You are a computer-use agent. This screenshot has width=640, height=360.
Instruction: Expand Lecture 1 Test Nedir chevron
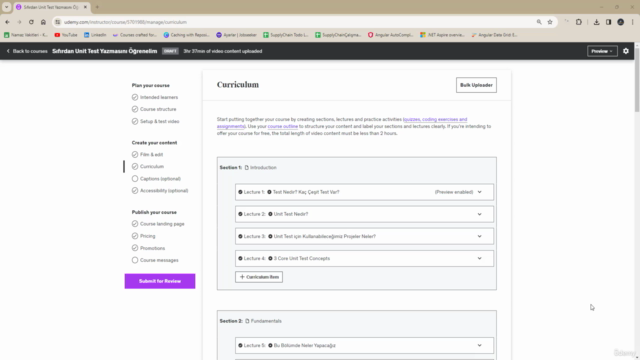pyautogui.click(x=480, y=192)
